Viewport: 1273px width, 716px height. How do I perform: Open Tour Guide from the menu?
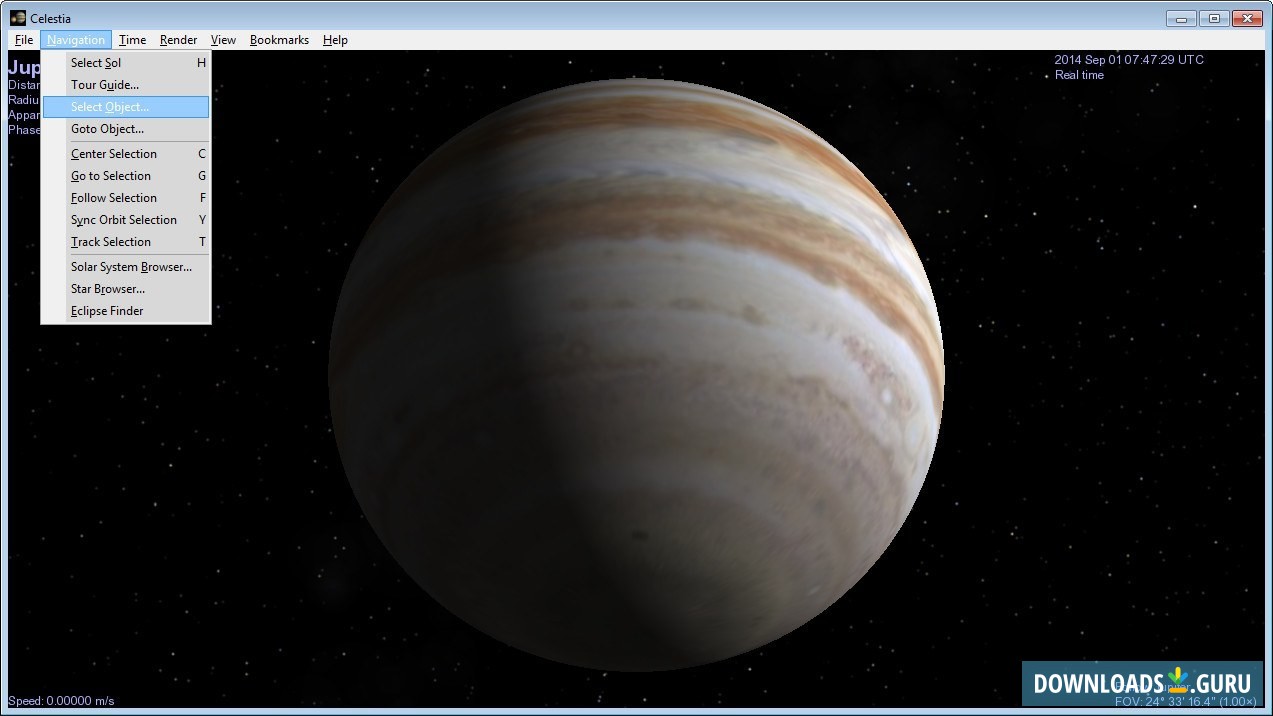pyautogui.click(x=126, y=85)
